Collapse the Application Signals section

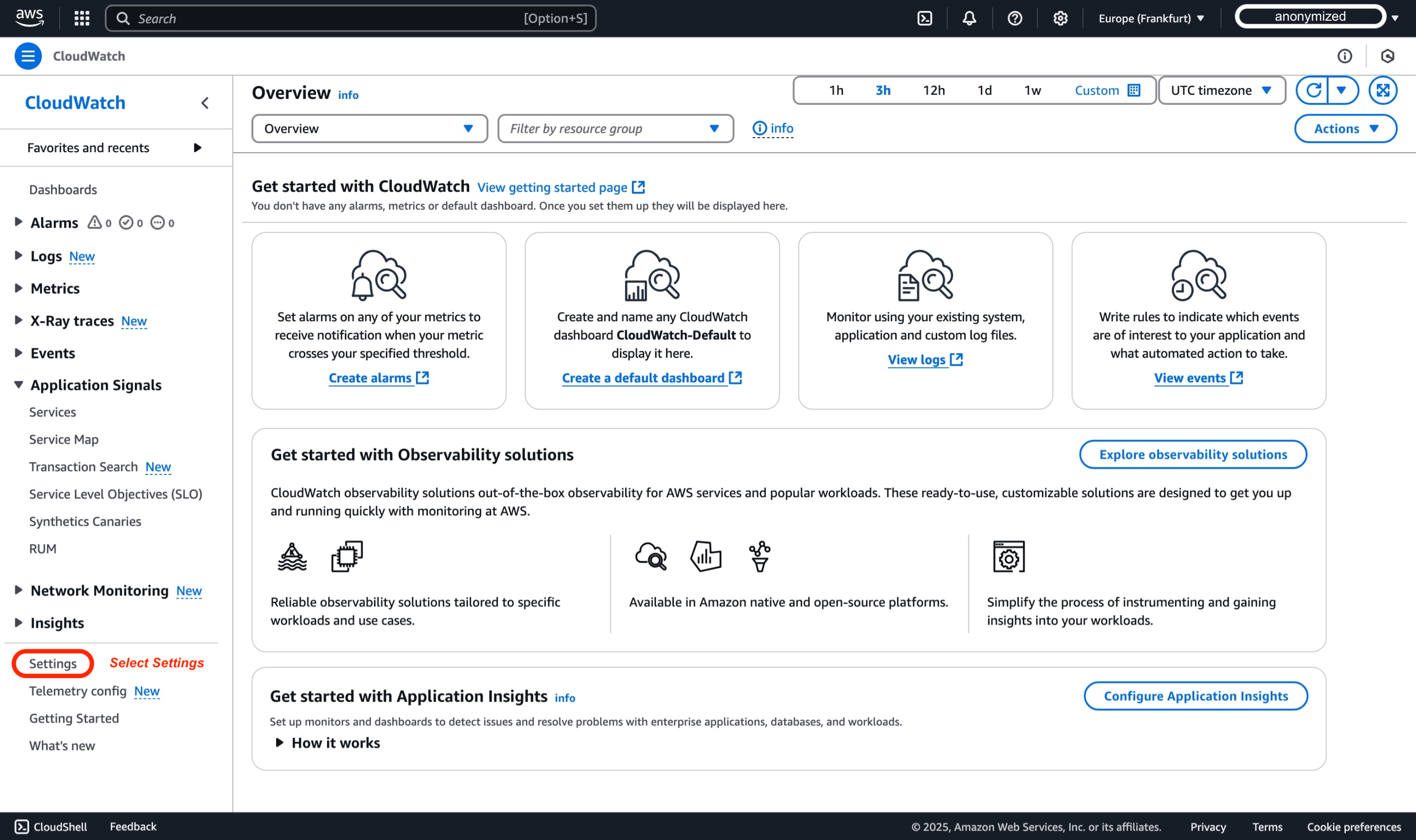click(18, 385)
